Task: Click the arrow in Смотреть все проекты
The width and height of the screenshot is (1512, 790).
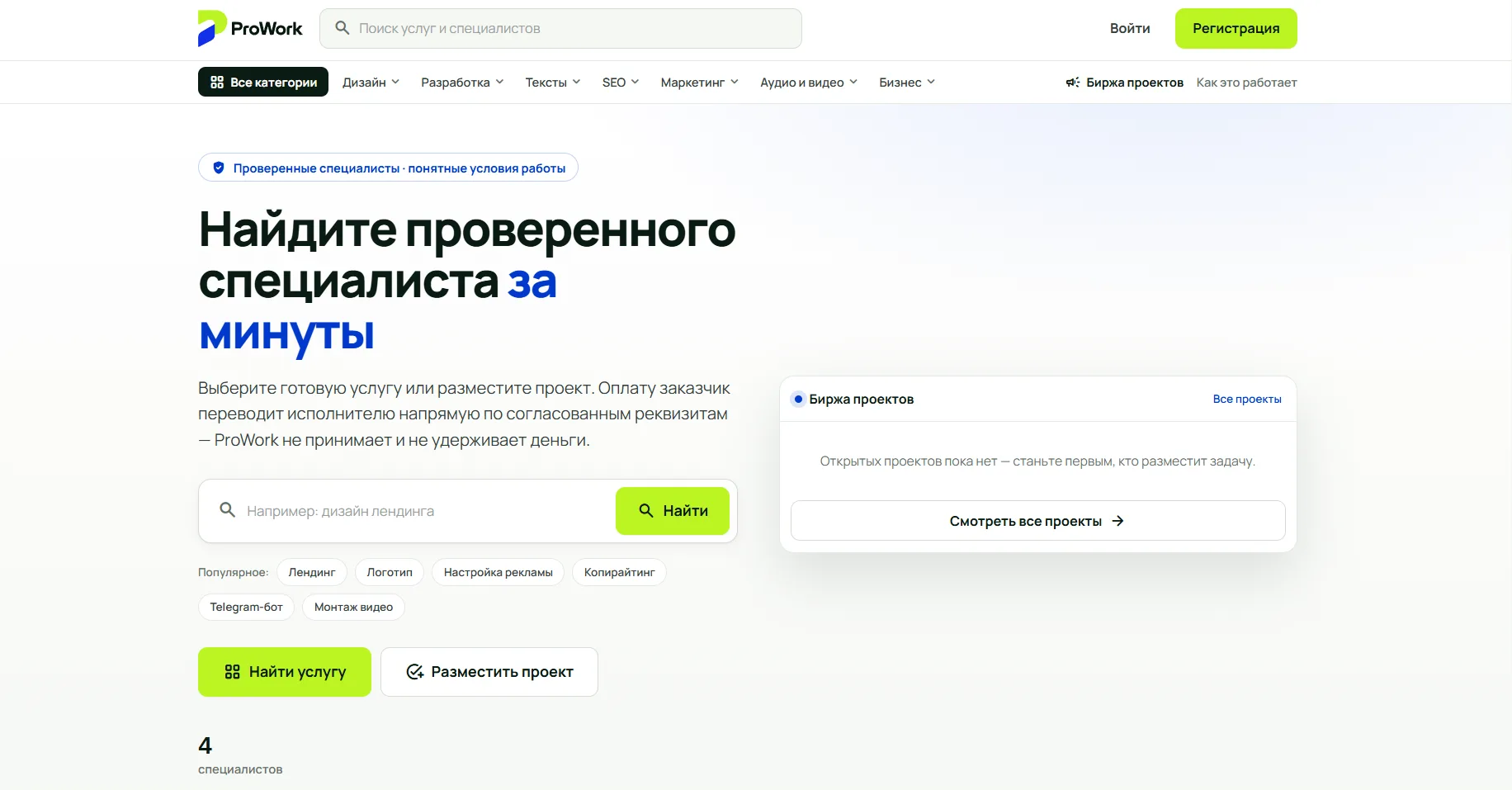Action: point(1117,521)
